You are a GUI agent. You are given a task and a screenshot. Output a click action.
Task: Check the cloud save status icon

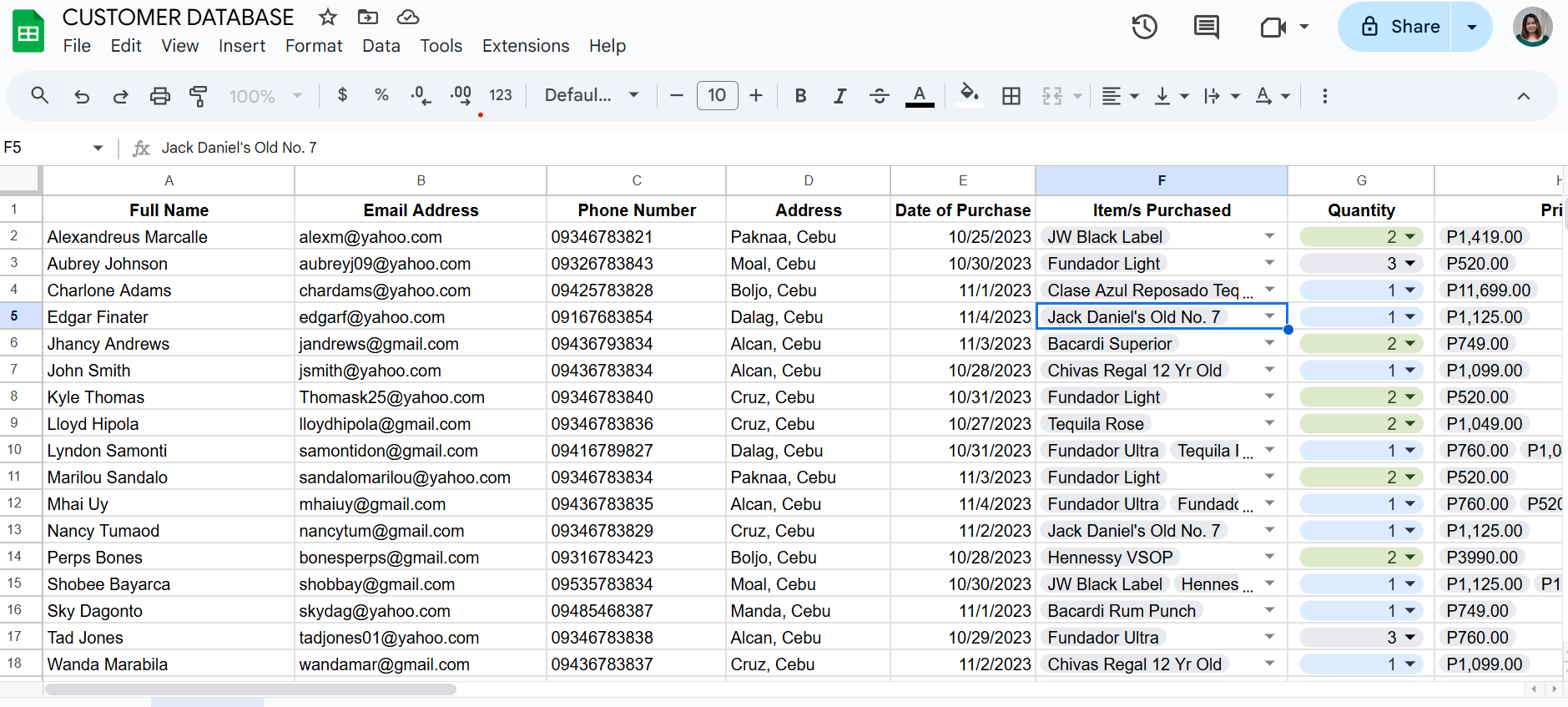pos(407,17)
